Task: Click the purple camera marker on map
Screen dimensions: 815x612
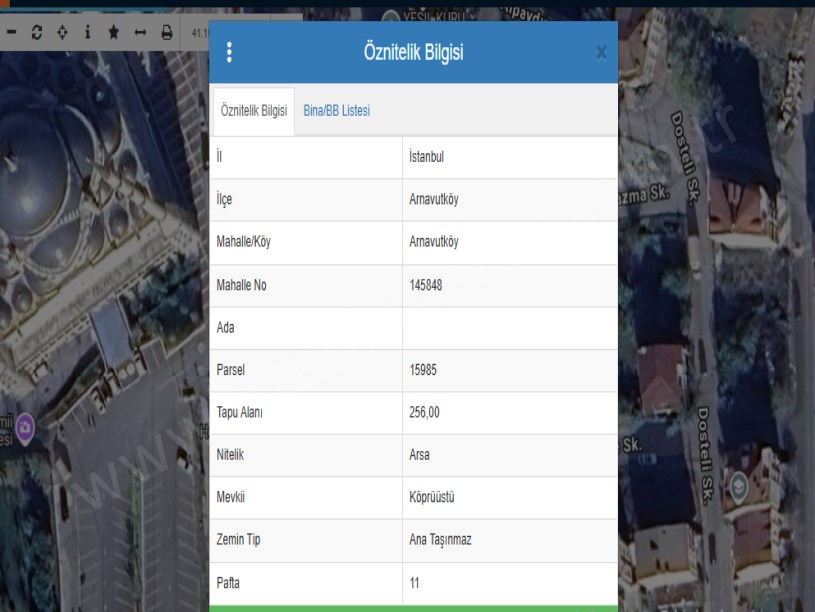Action: pos(26,428)
